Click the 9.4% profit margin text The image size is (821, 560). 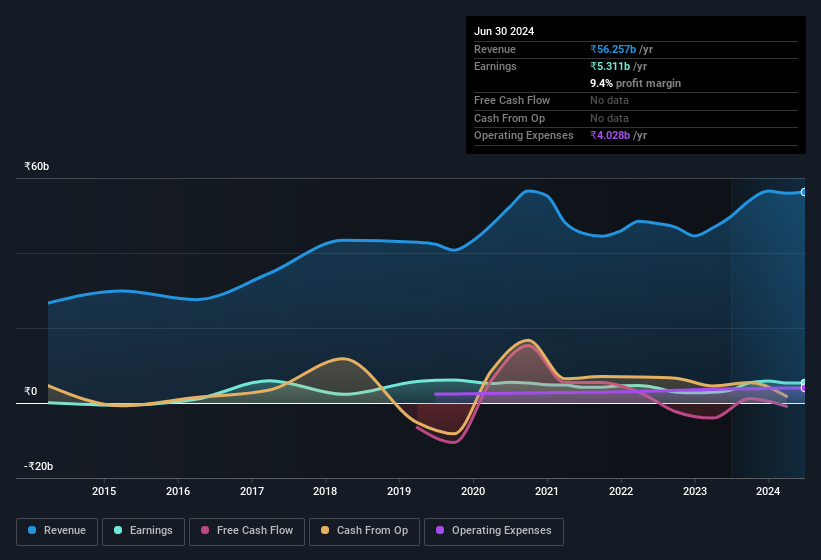click(x=635, y=83)
